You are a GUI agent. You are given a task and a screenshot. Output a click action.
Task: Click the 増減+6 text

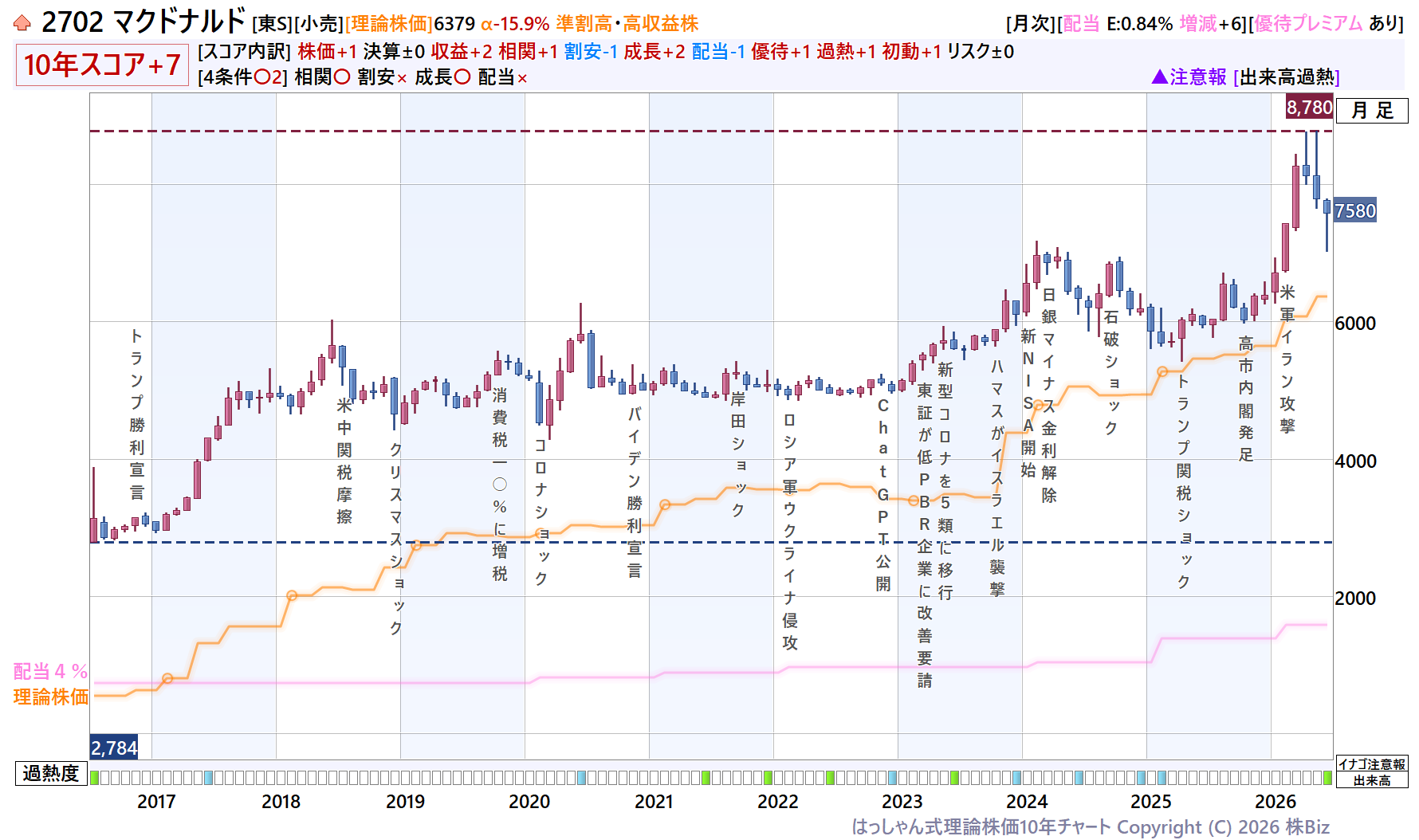(1212, 24)
